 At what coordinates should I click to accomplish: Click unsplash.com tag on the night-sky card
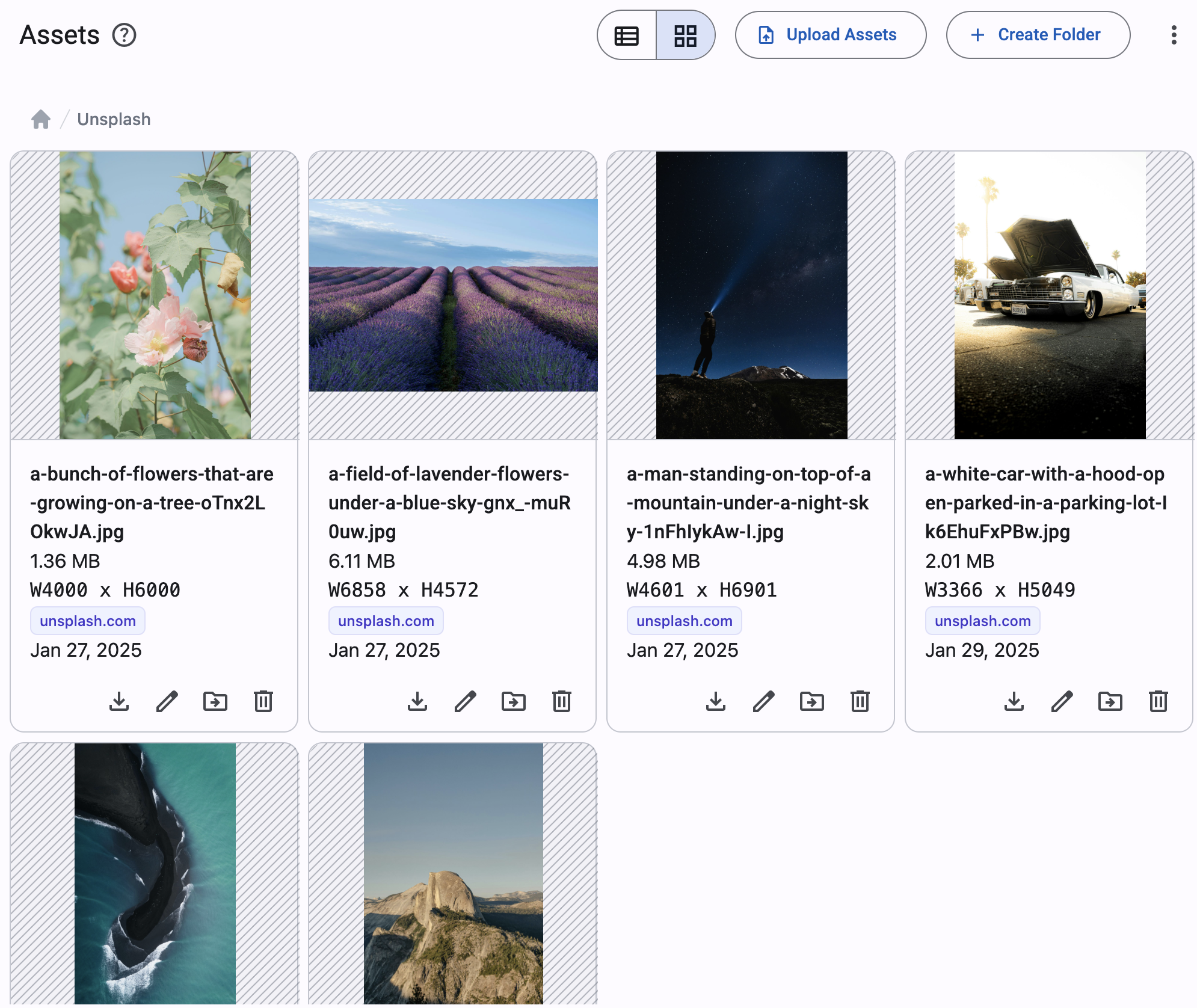click(685, 621)
